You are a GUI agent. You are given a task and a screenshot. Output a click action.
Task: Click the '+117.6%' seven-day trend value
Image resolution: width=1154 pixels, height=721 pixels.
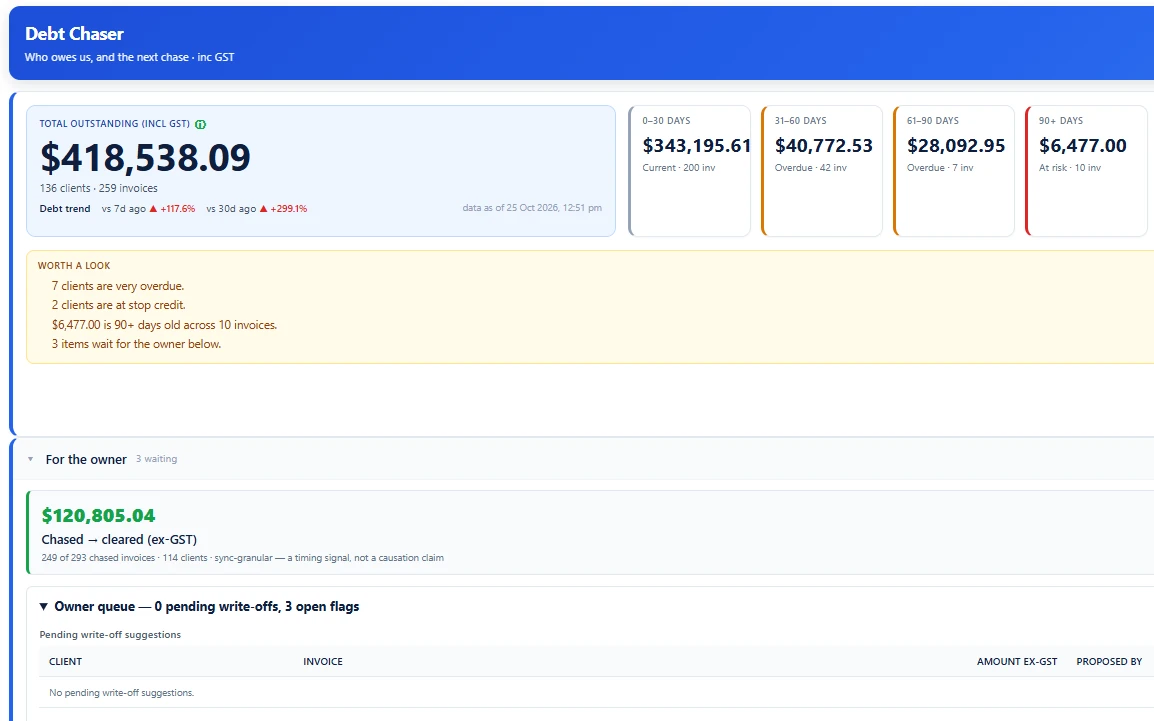(177, 209)
